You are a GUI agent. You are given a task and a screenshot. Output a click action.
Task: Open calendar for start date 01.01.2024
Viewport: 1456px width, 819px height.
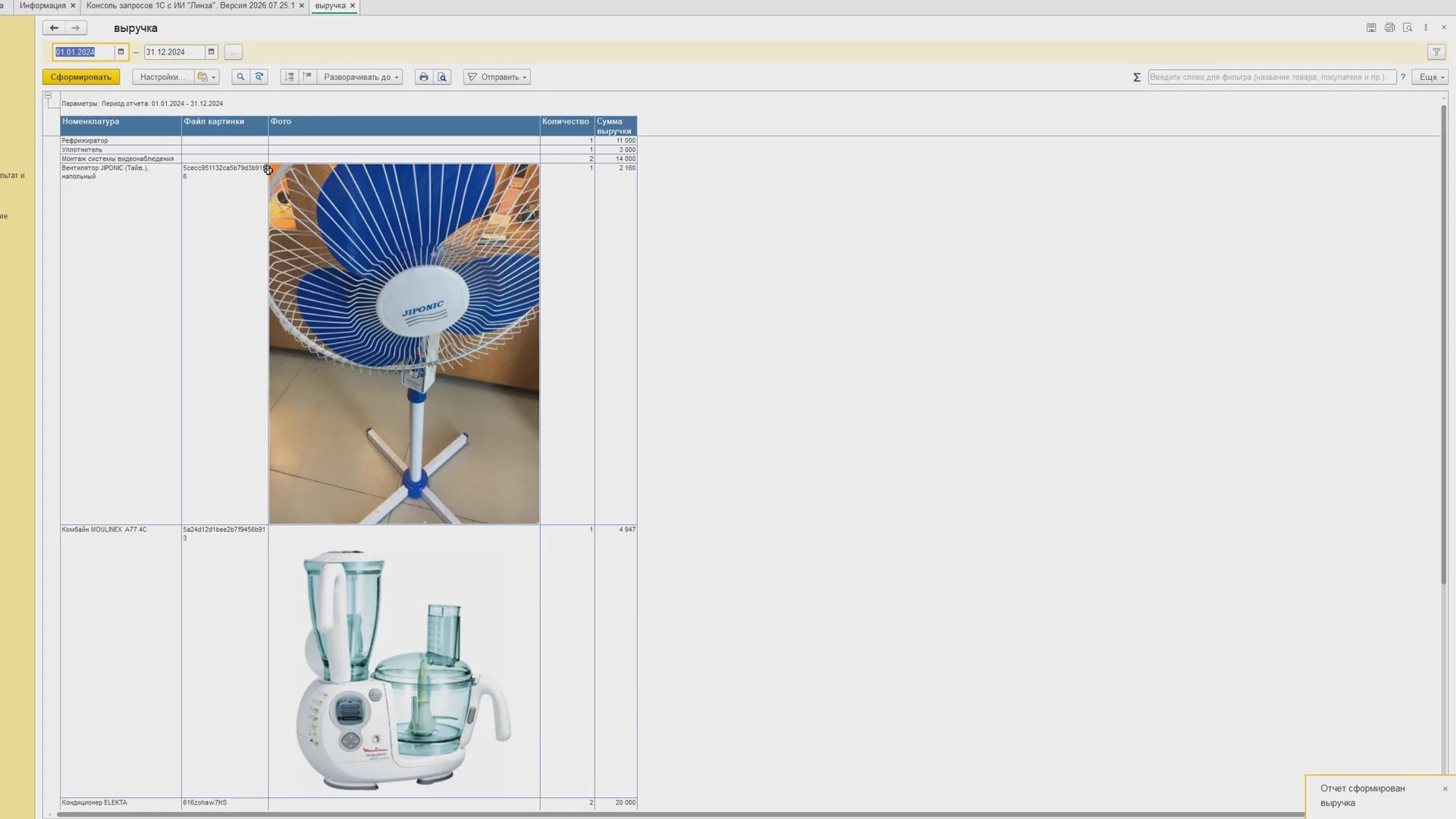pyautogui.click(x=121, y=52)
